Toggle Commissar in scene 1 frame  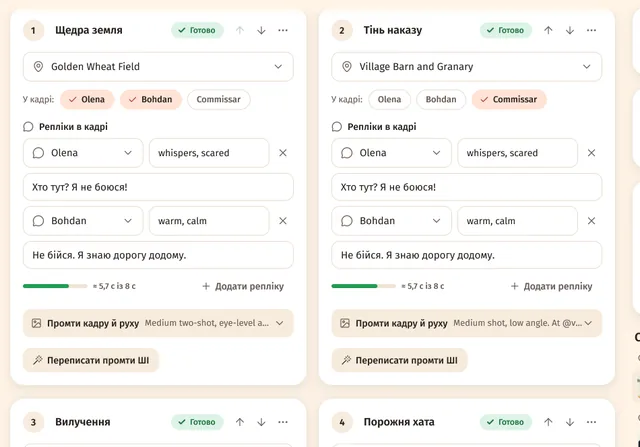point(218,99)
